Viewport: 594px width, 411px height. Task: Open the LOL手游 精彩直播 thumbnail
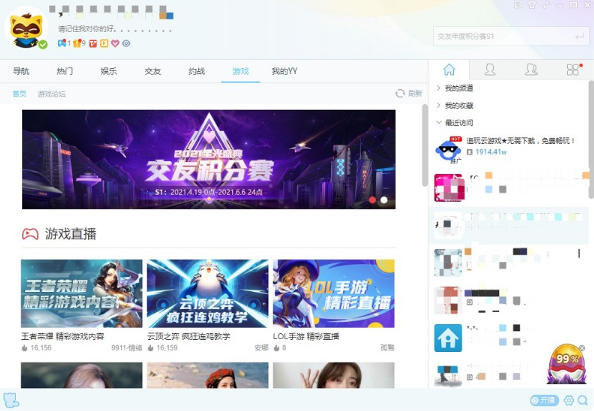(x=334, y=294)
